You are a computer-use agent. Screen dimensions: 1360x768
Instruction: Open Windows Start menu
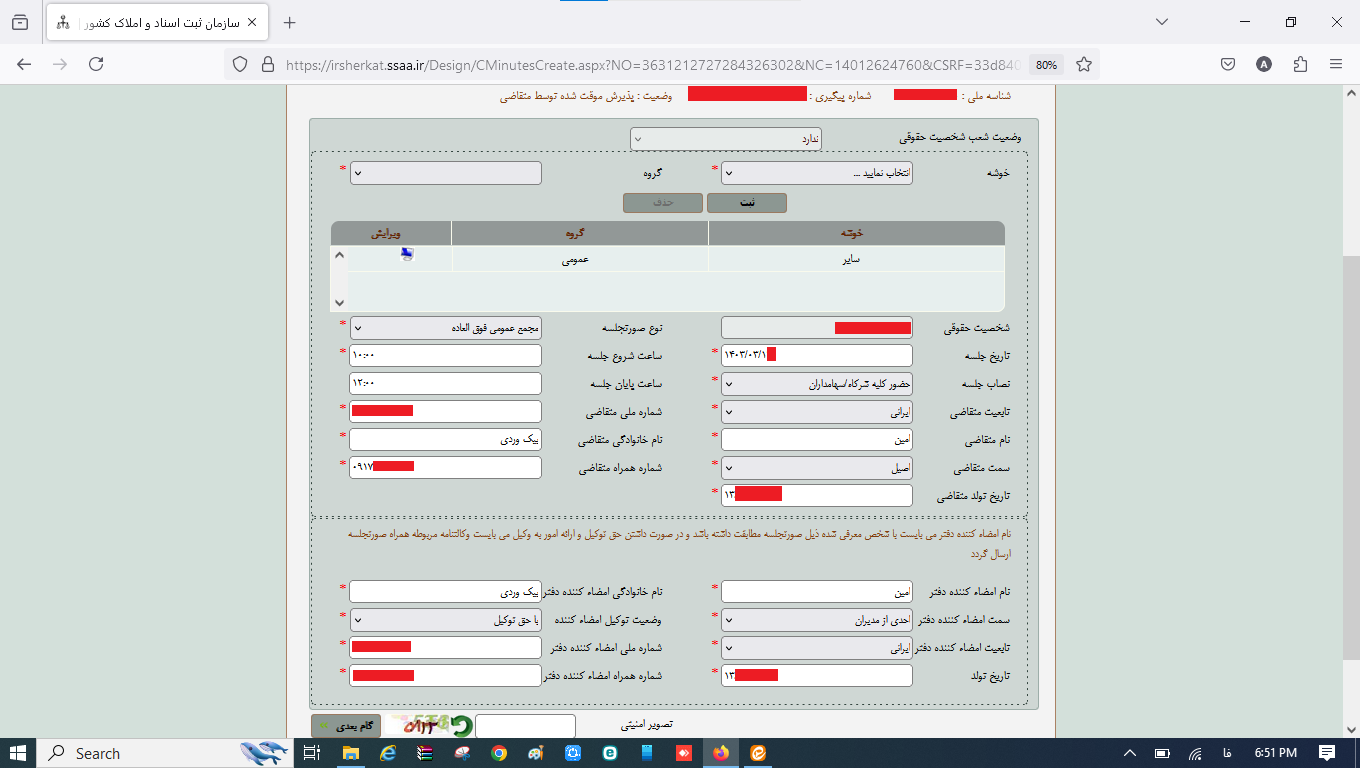pyautogui.click(x=18, y=753)
